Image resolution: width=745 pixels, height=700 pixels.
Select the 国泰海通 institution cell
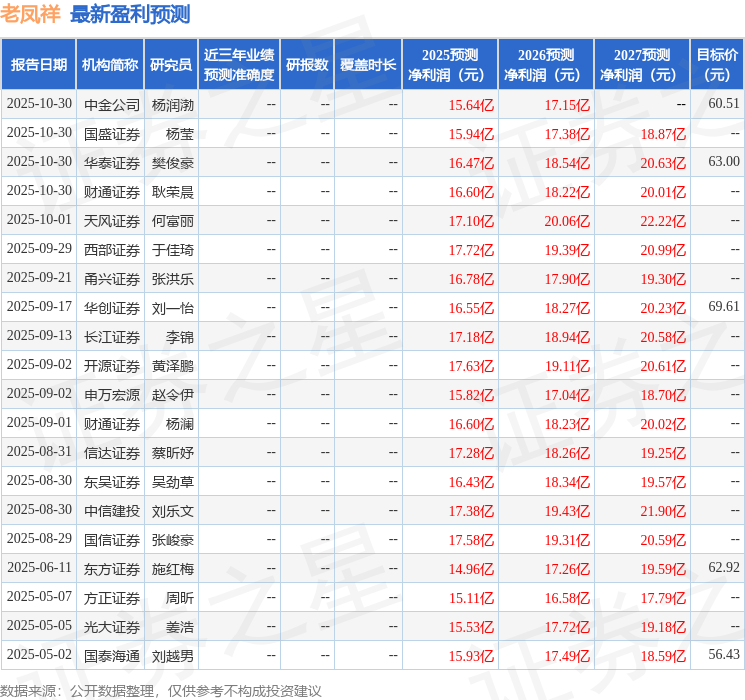click(112, 656)
